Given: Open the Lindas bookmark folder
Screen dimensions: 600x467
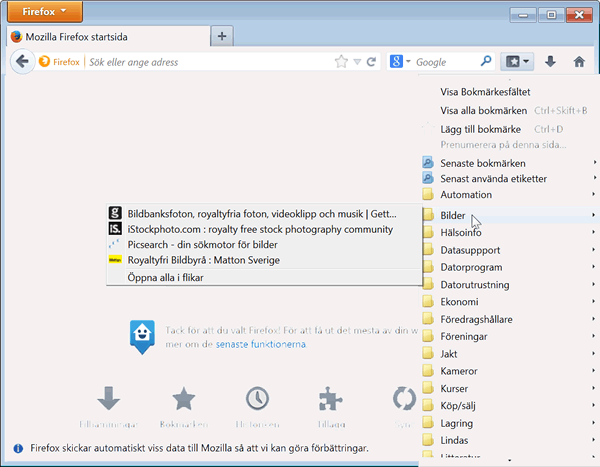Looking at the screenshot, I should click(x=509, y=440).
